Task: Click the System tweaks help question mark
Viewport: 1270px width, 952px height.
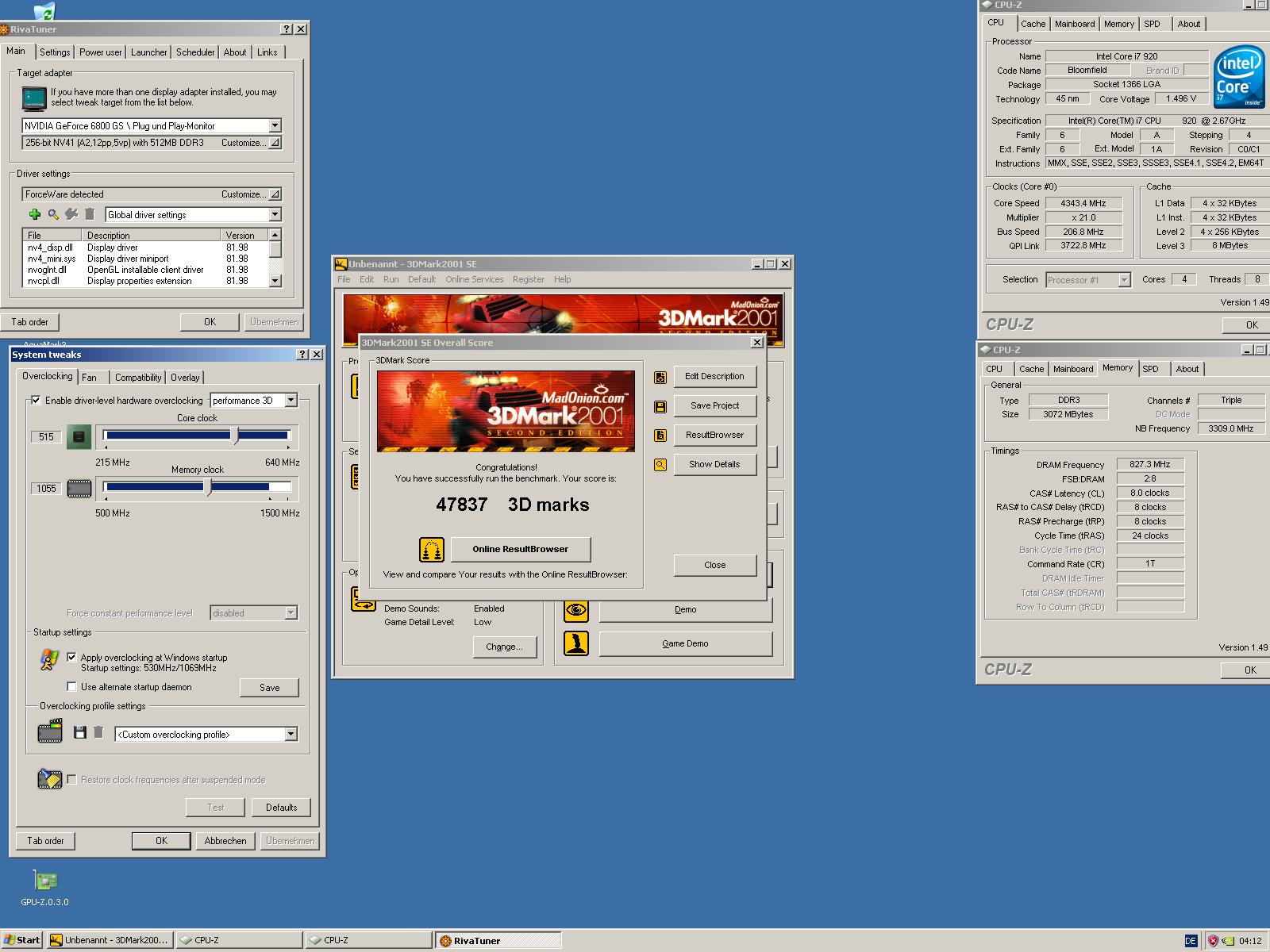Action: 302,355
